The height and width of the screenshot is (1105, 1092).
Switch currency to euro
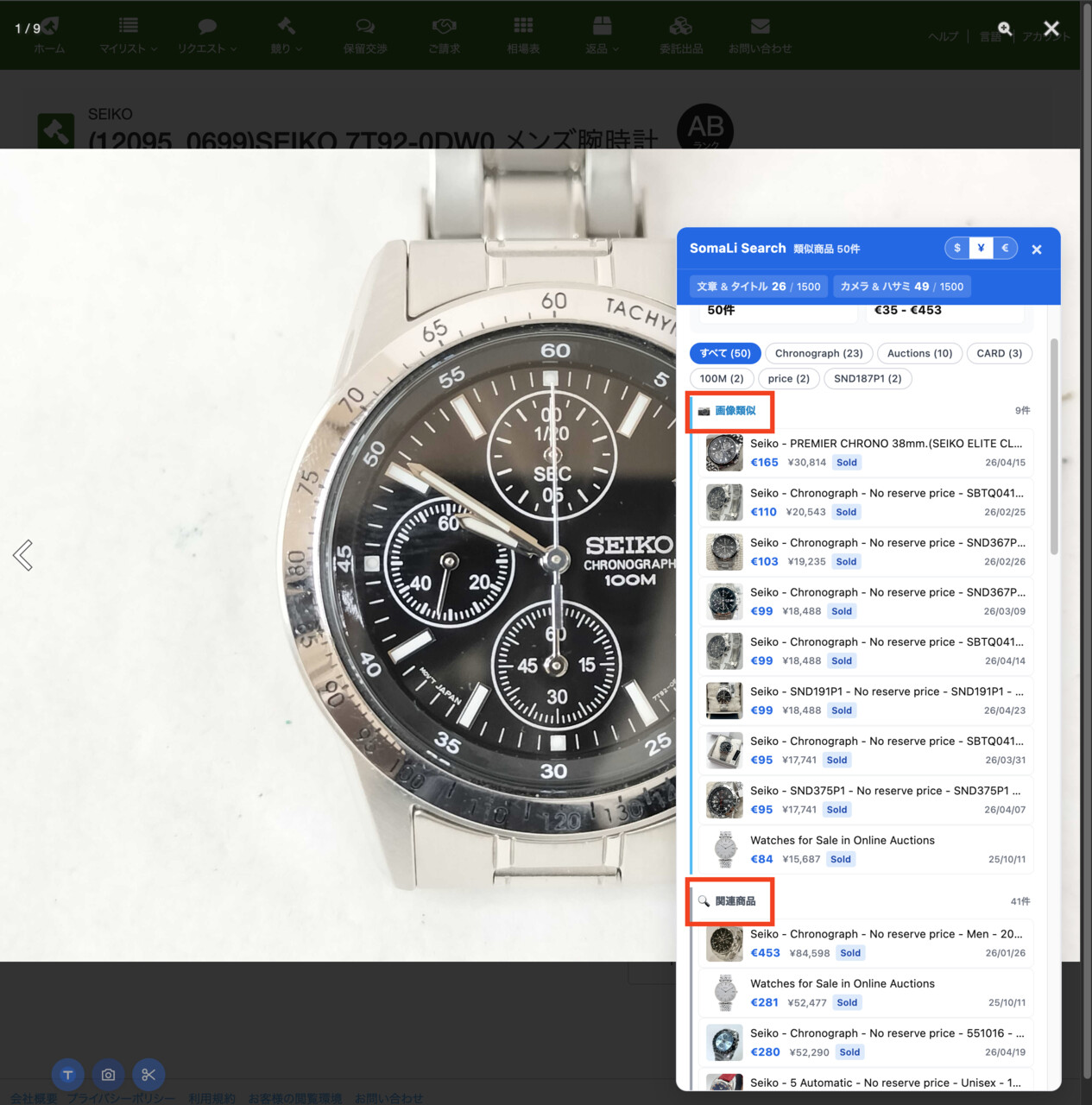[1005, 248]
